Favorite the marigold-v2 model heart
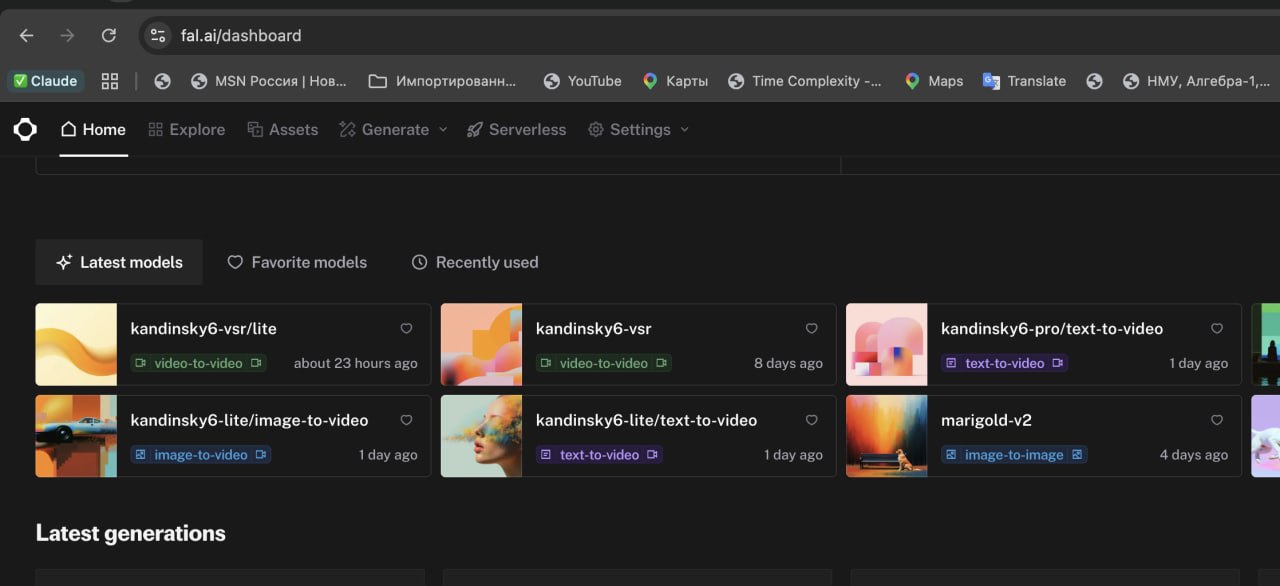1280x586 pixels. [1217, 420]
